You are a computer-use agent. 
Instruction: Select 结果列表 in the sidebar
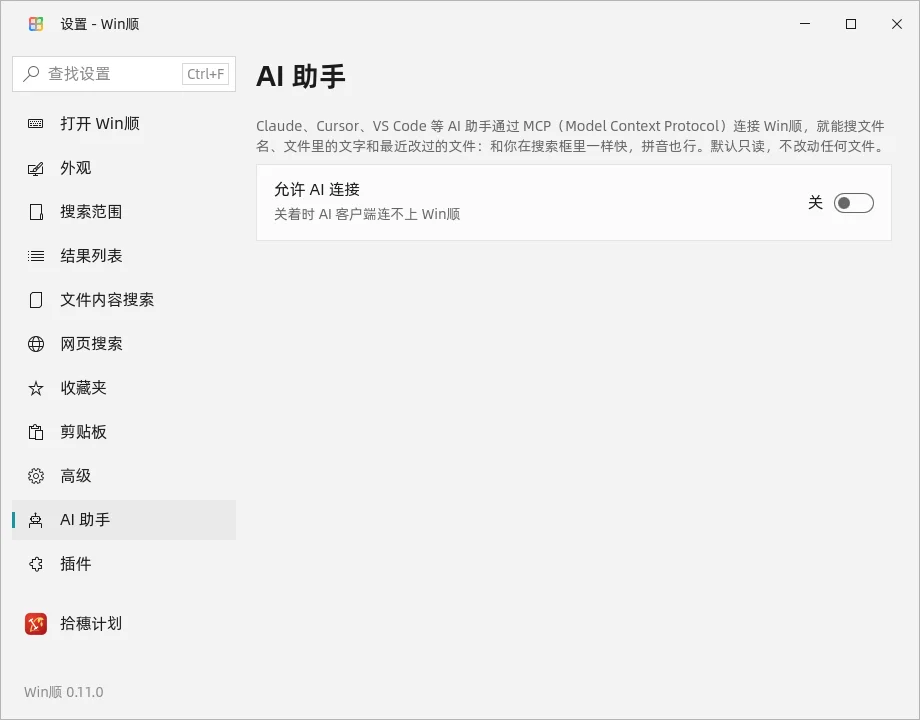(124, 256)
